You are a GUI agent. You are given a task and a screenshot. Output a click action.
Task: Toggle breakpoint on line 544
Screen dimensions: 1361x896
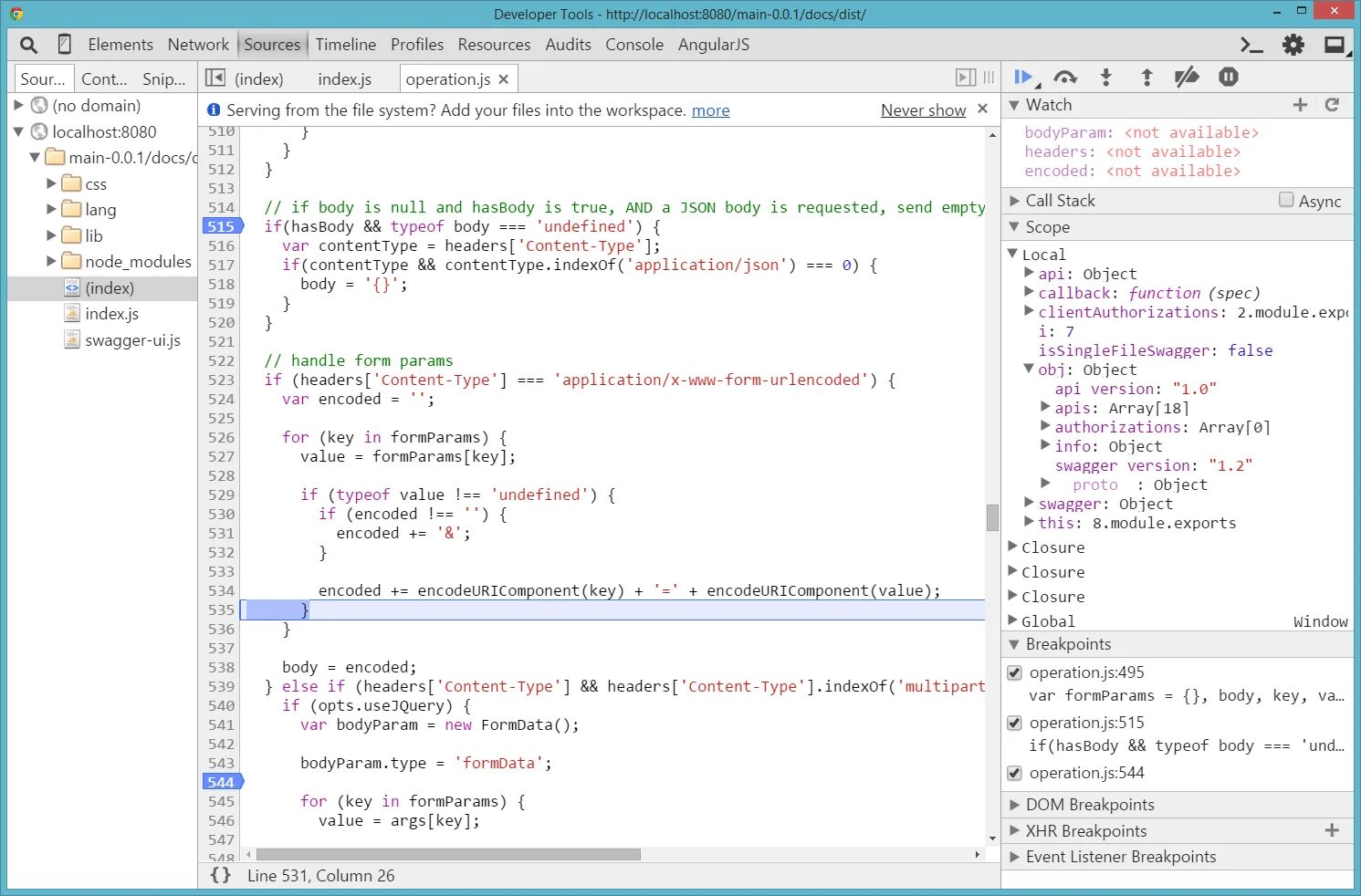(x=221, y=782)
